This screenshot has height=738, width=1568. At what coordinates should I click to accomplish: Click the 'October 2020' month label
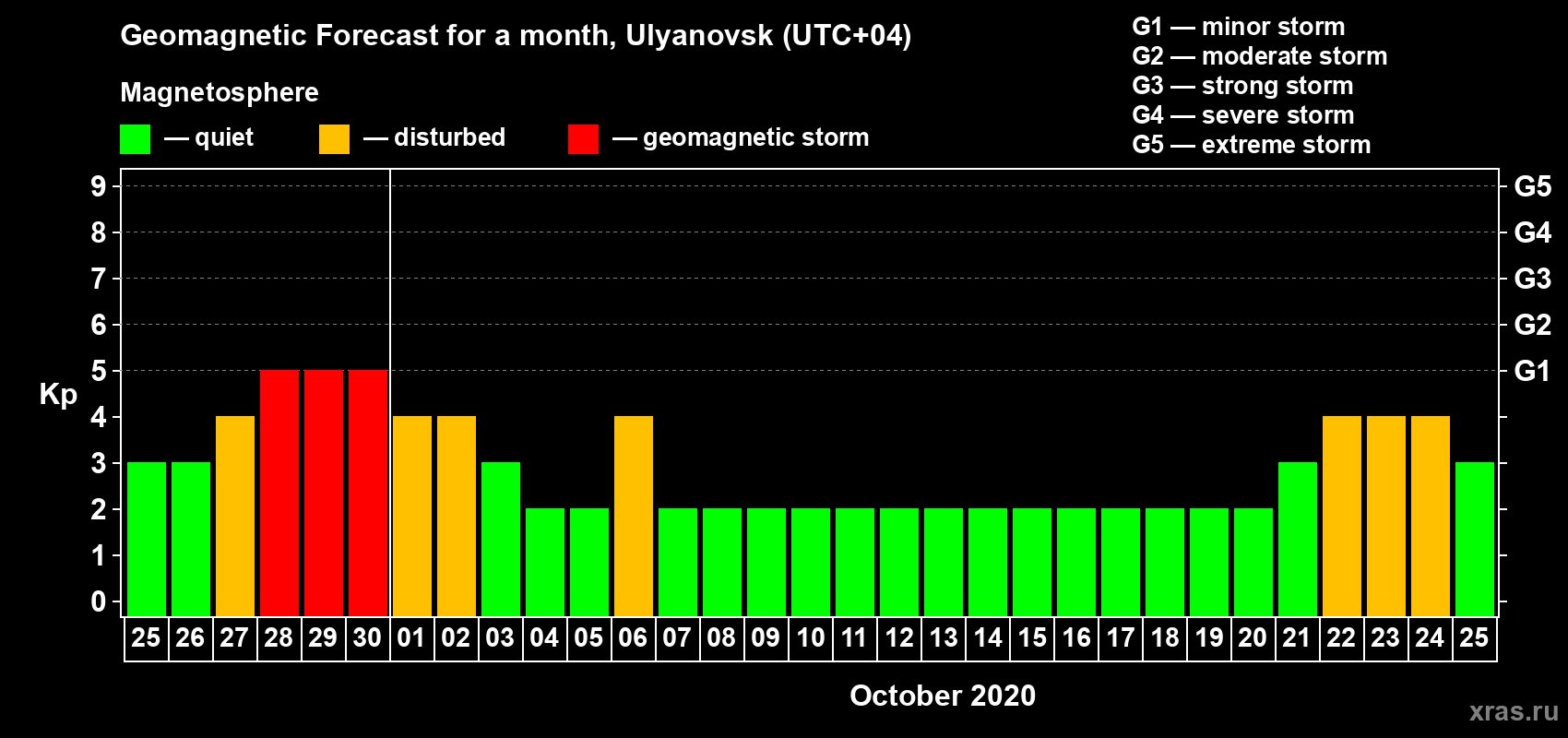(x=943, y=696)
